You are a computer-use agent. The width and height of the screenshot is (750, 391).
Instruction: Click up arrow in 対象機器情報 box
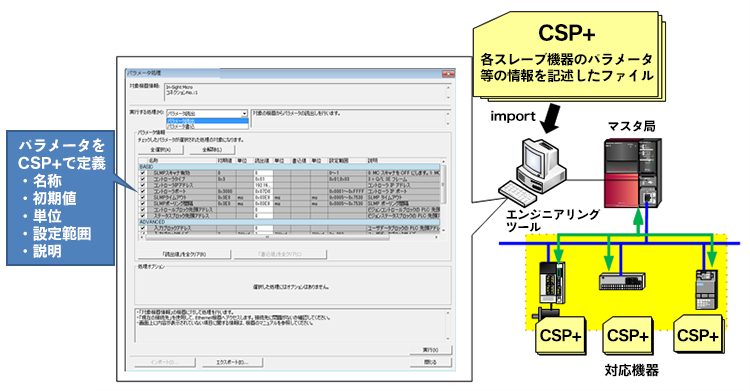tap(448, 87)
